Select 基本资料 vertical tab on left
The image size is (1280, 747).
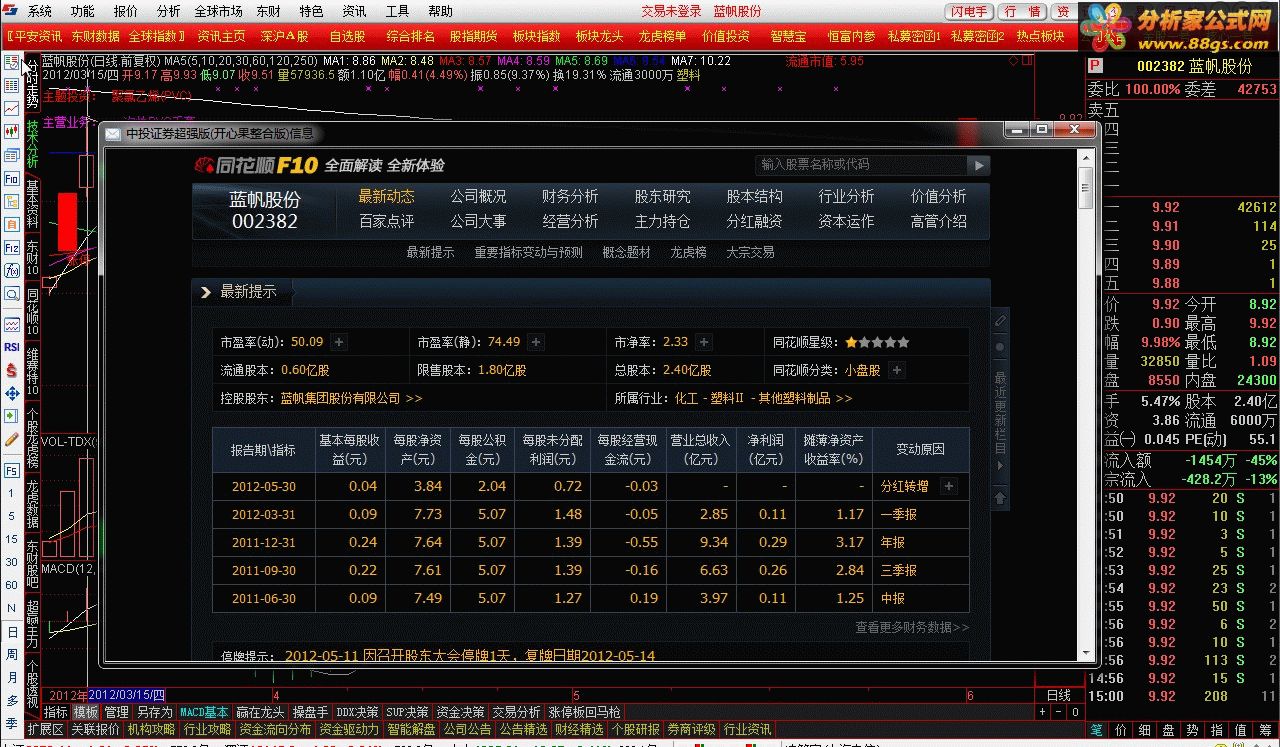(32, 204)
